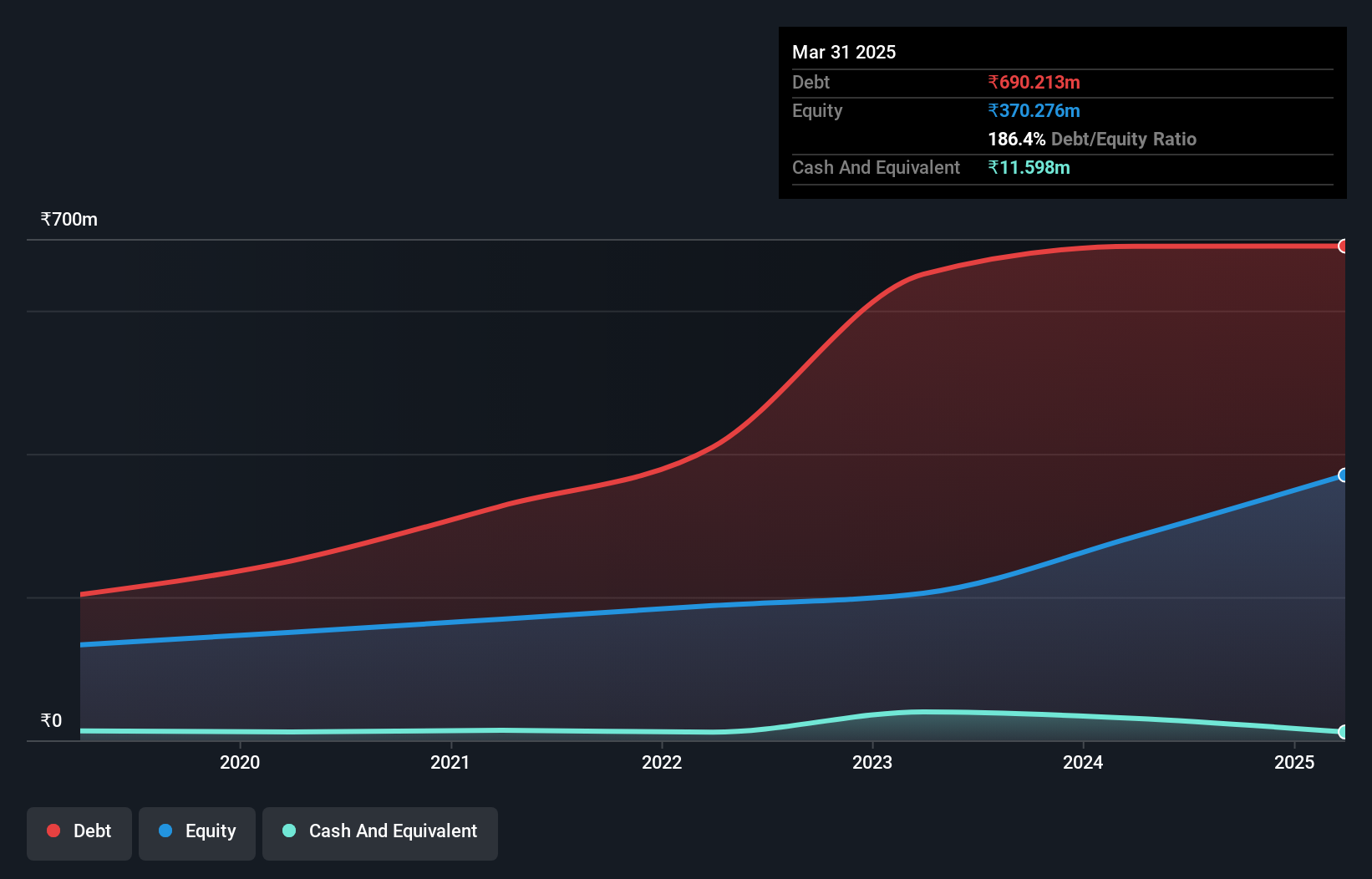Screen dimensions: 1372x879
Task: Select the 2023 axis label
Action: click(872, 762)
